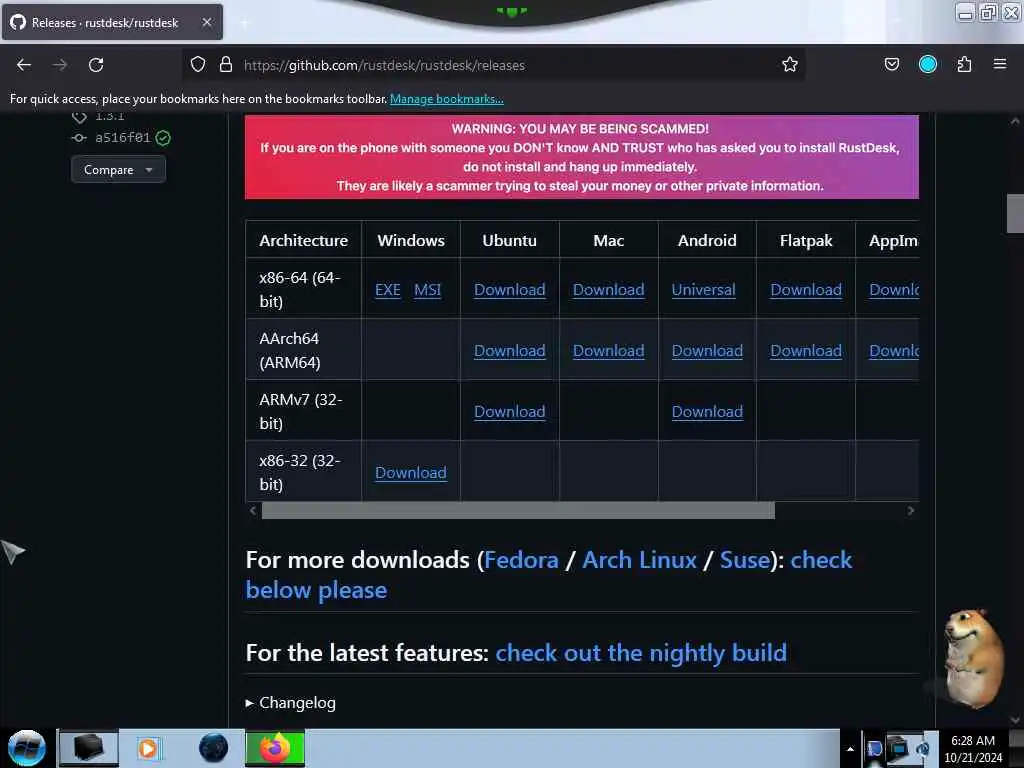1024x768 pixels.
Task: Open the Manage bookmarks link
Action: click(x=447, y=99)
